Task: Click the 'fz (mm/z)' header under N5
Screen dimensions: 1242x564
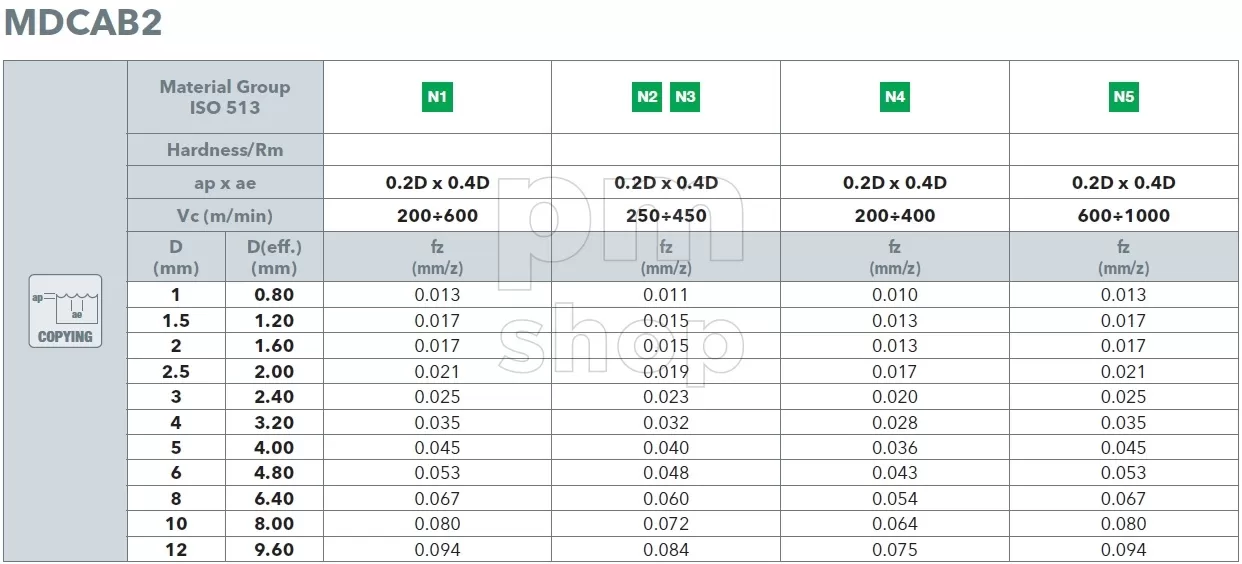Action: pos(1124,257)
